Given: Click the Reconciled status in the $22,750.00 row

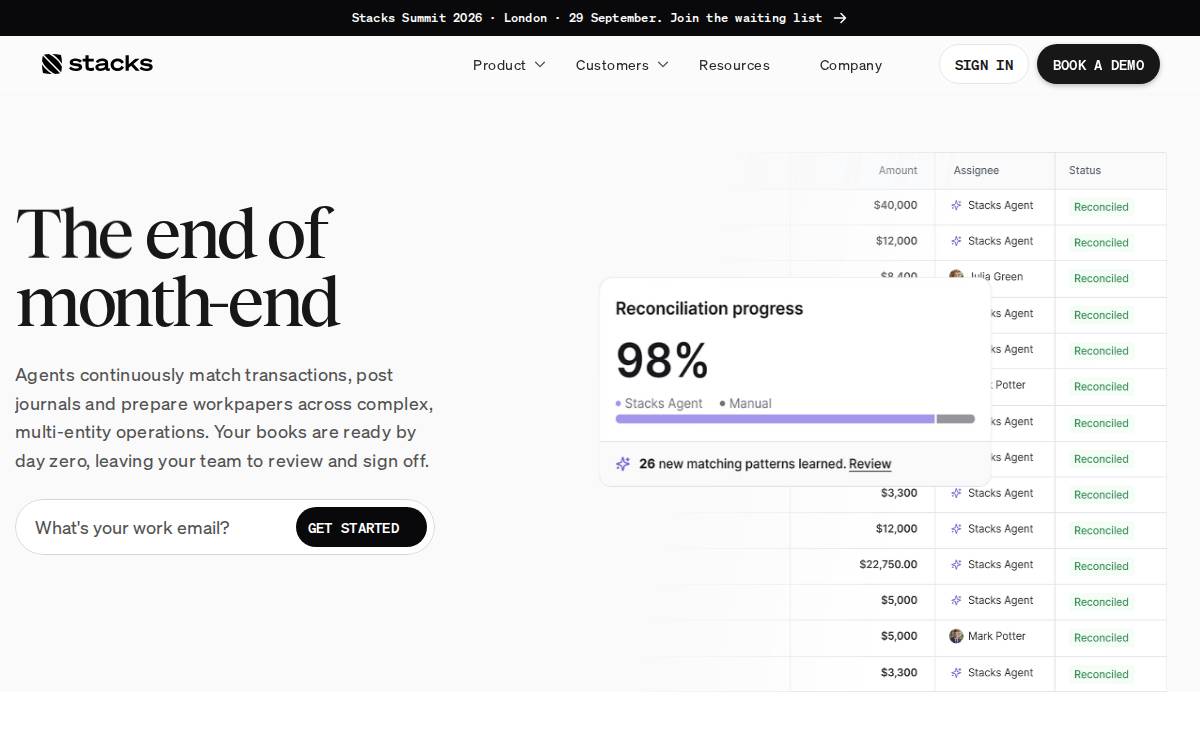Looking at the screenshot, I should (1101, 566).
